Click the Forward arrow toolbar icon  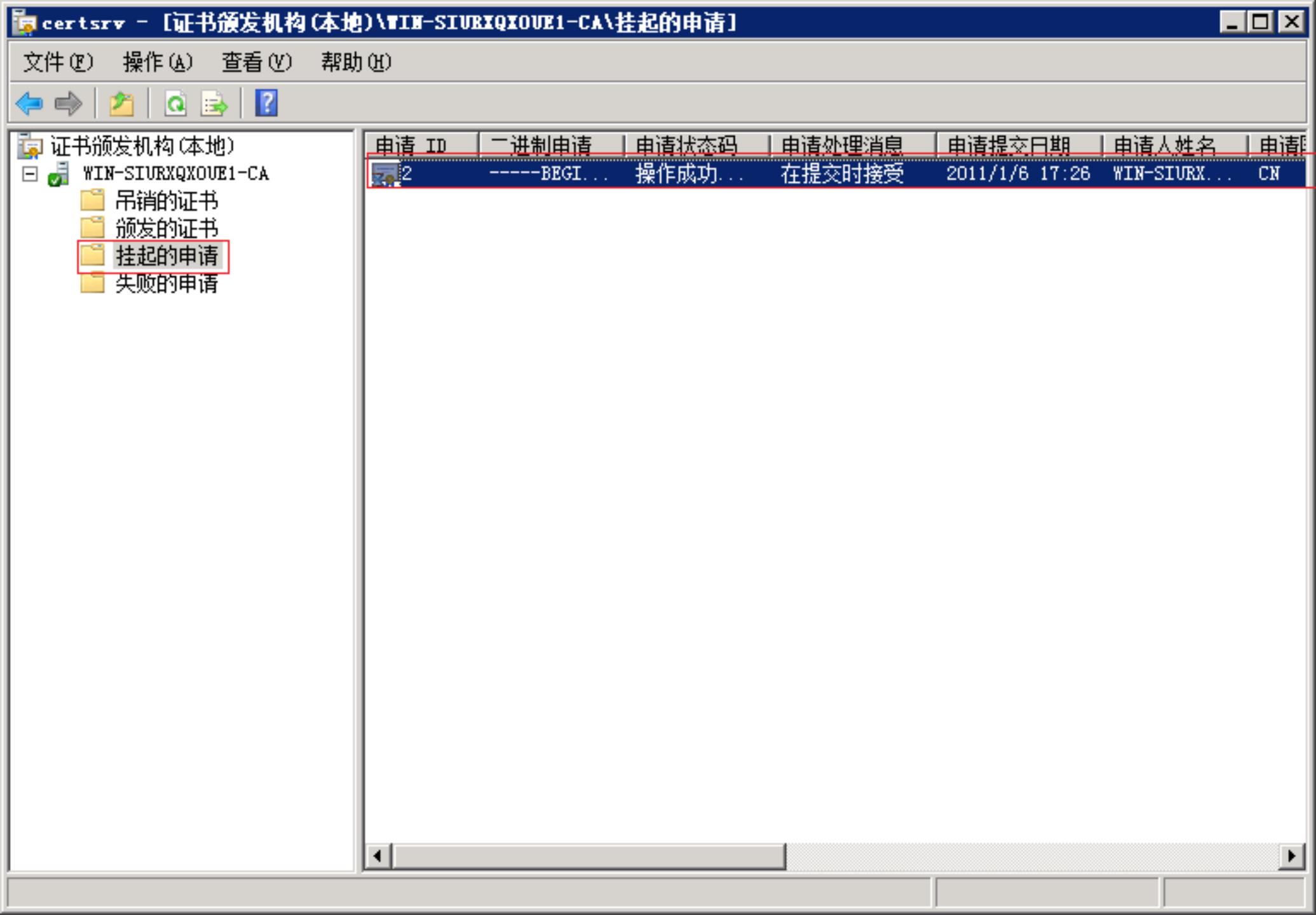click(69, 104)
